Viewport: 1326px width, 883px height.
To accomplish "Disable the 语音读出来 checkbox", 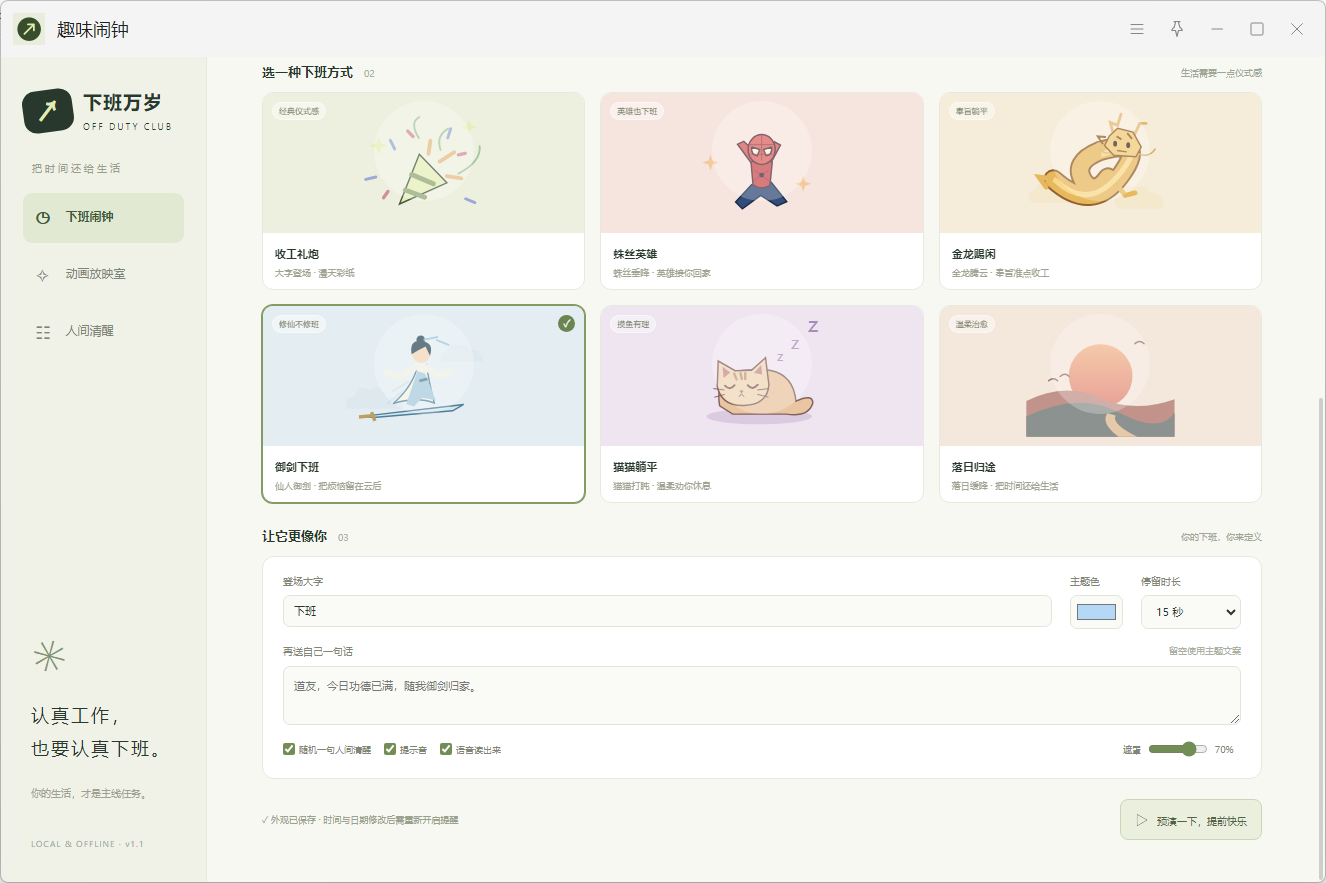I will point(446,749).
